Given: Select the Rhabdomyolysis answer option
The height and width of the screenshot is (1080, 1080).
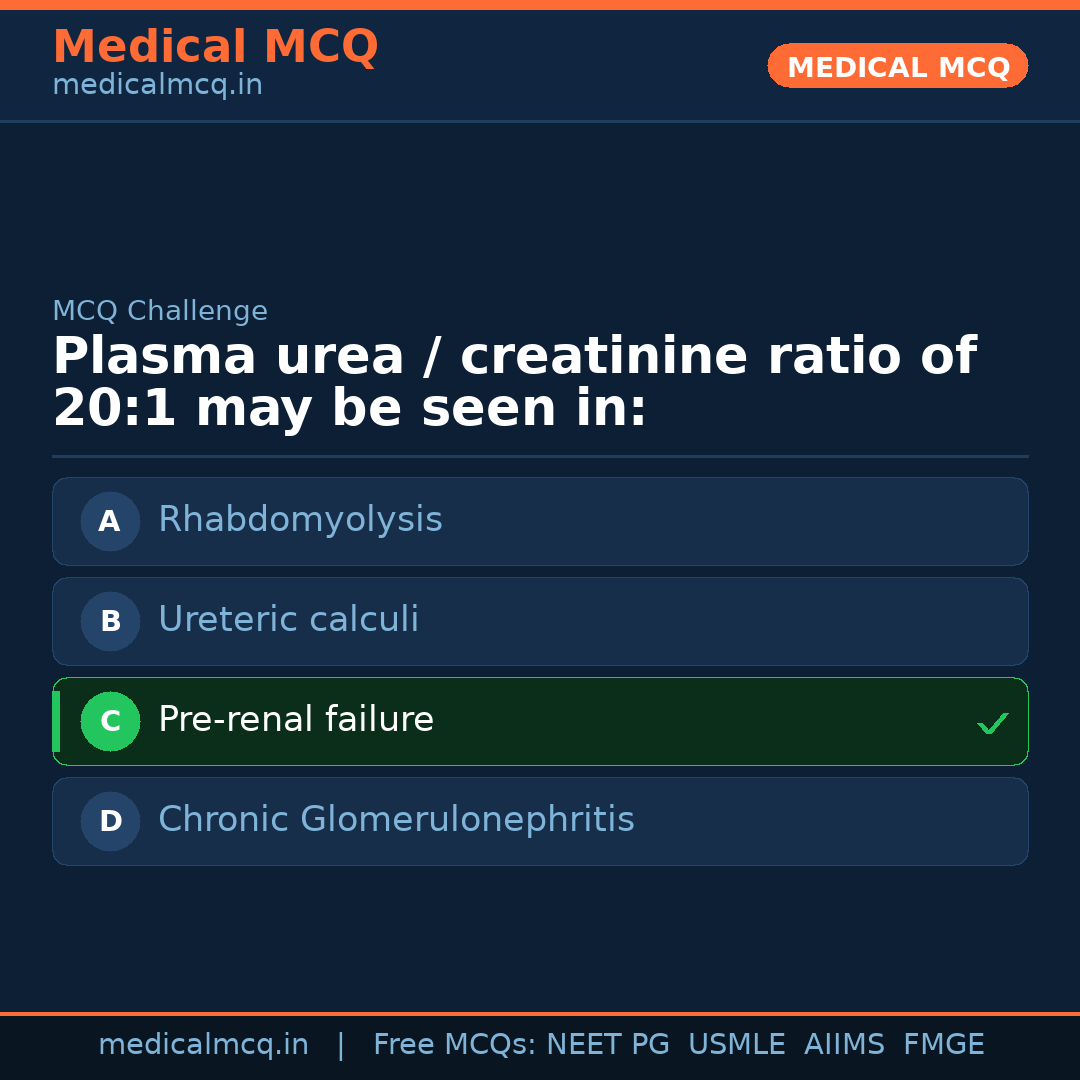Looking at the screenshot, I should tap(300, 520).
